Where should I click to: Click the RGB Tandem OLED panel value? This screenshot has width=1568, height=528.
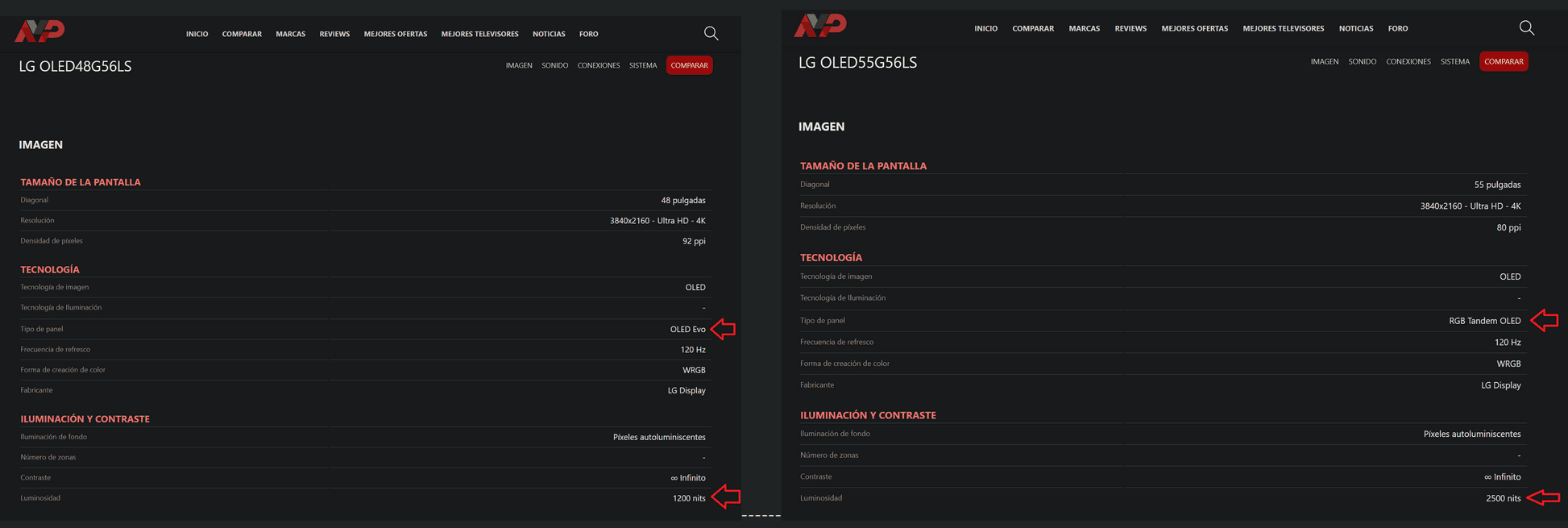click(1484, 321)
